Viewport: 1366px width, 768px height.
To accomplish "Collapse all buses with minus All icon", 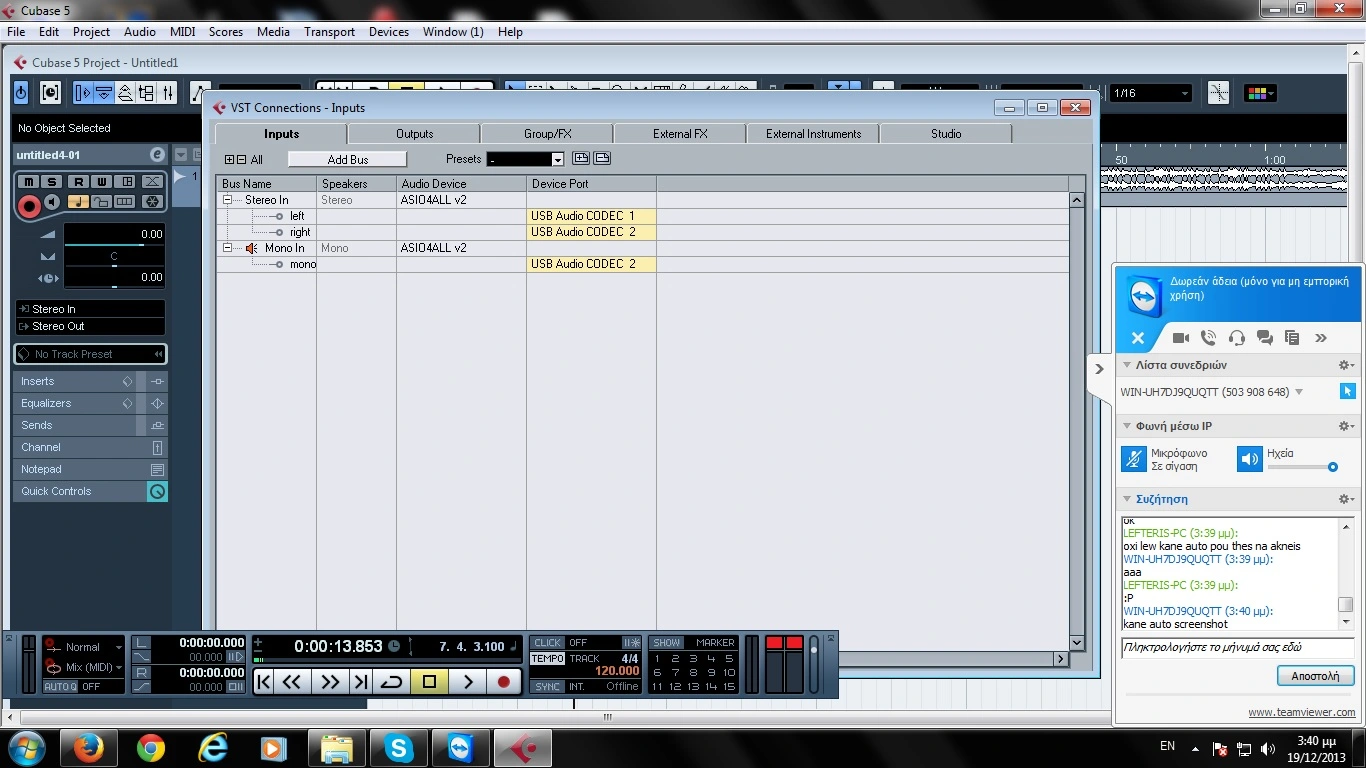I will [x=241, y=159].
